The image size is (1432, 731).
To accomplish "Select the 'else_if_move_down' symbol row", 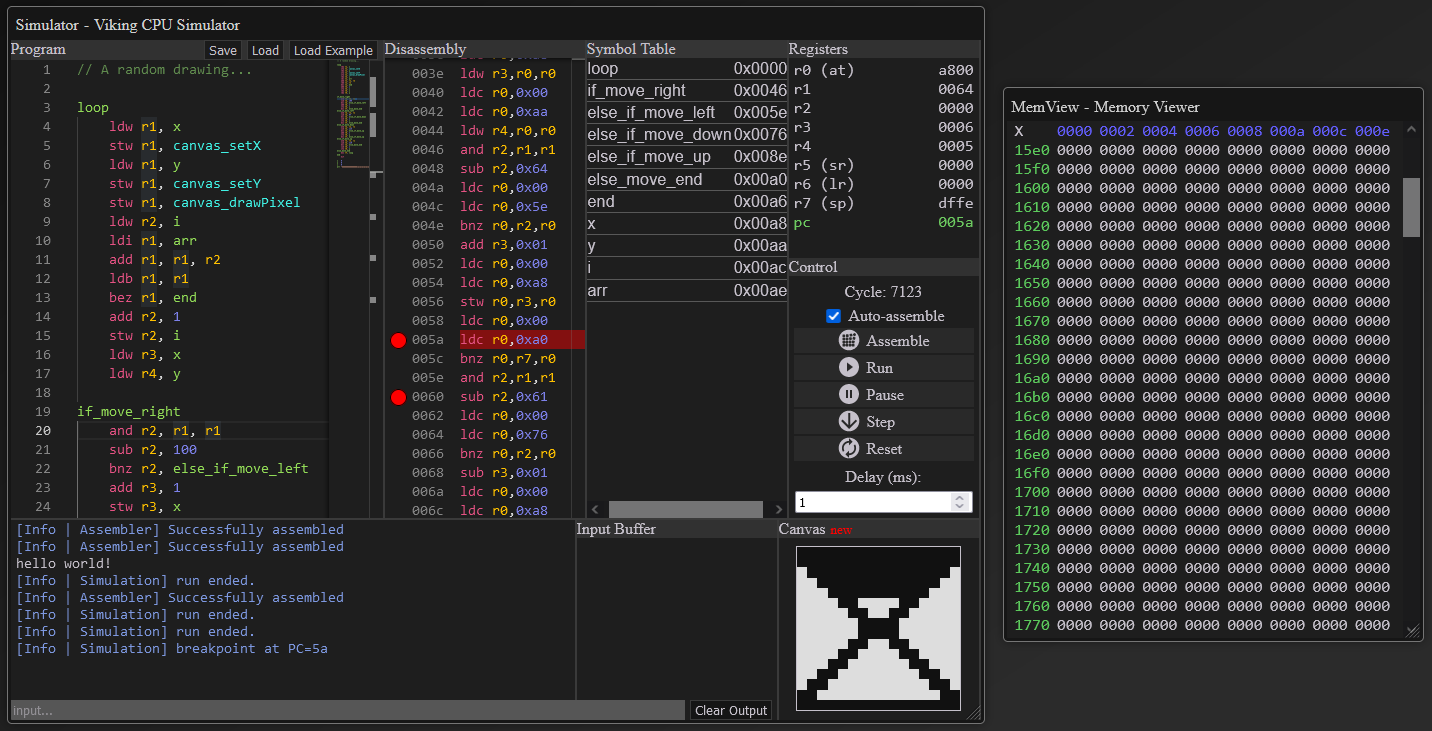I will point(687,135).
